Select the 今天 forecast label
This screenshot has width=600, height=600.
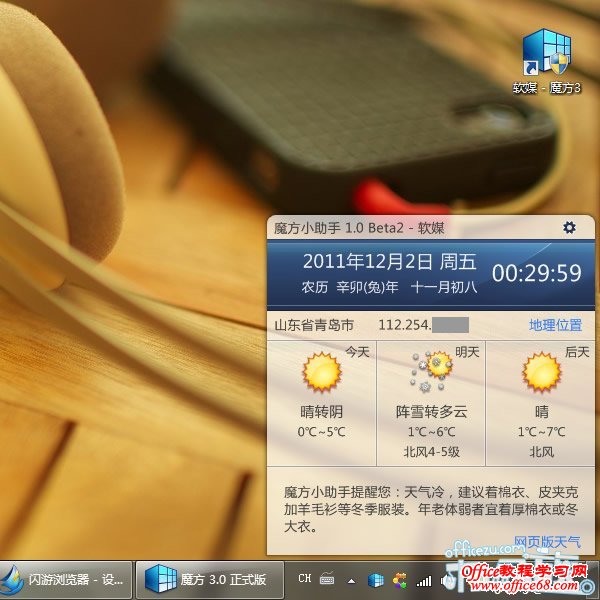[x=357, y=352]
